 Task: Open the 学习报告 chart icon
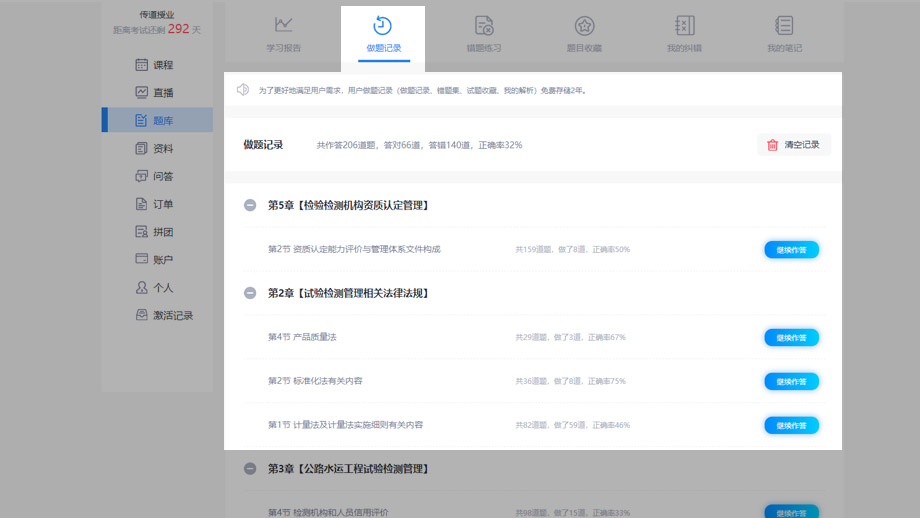[x=284, y=25]
